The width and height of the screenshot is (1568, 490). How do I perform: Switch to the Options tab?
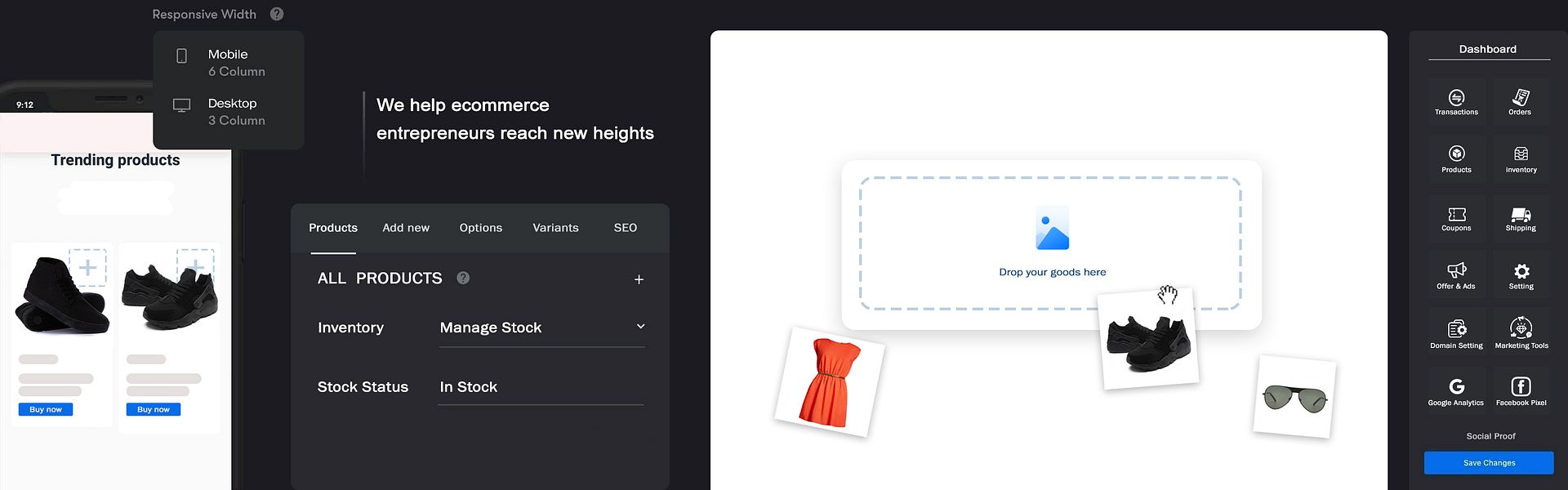coord(480,228)
